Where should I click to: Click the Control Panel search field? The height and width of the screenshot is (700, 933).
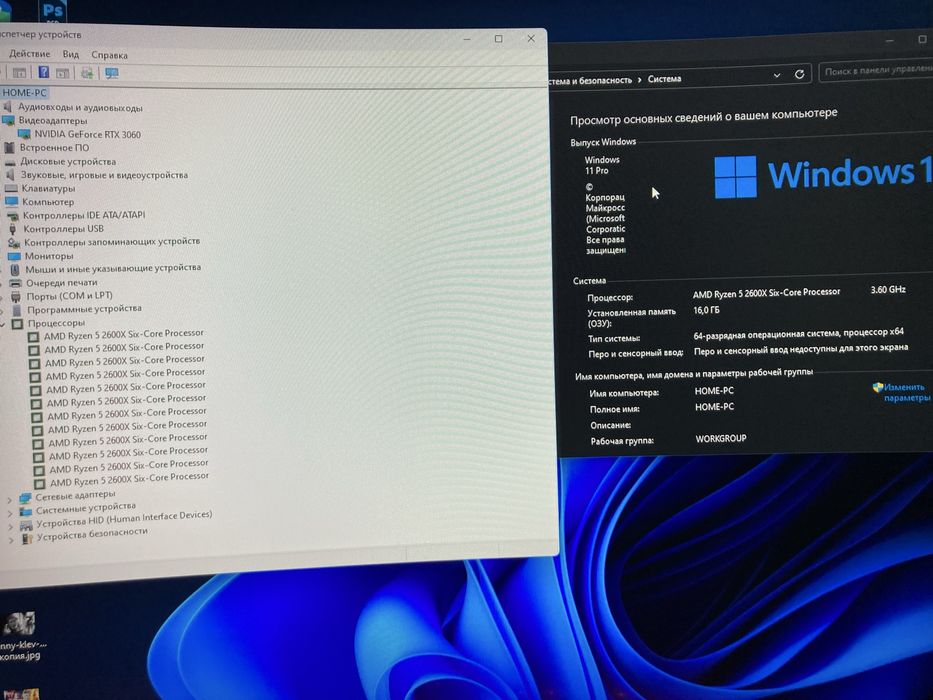tap(876, 71)
